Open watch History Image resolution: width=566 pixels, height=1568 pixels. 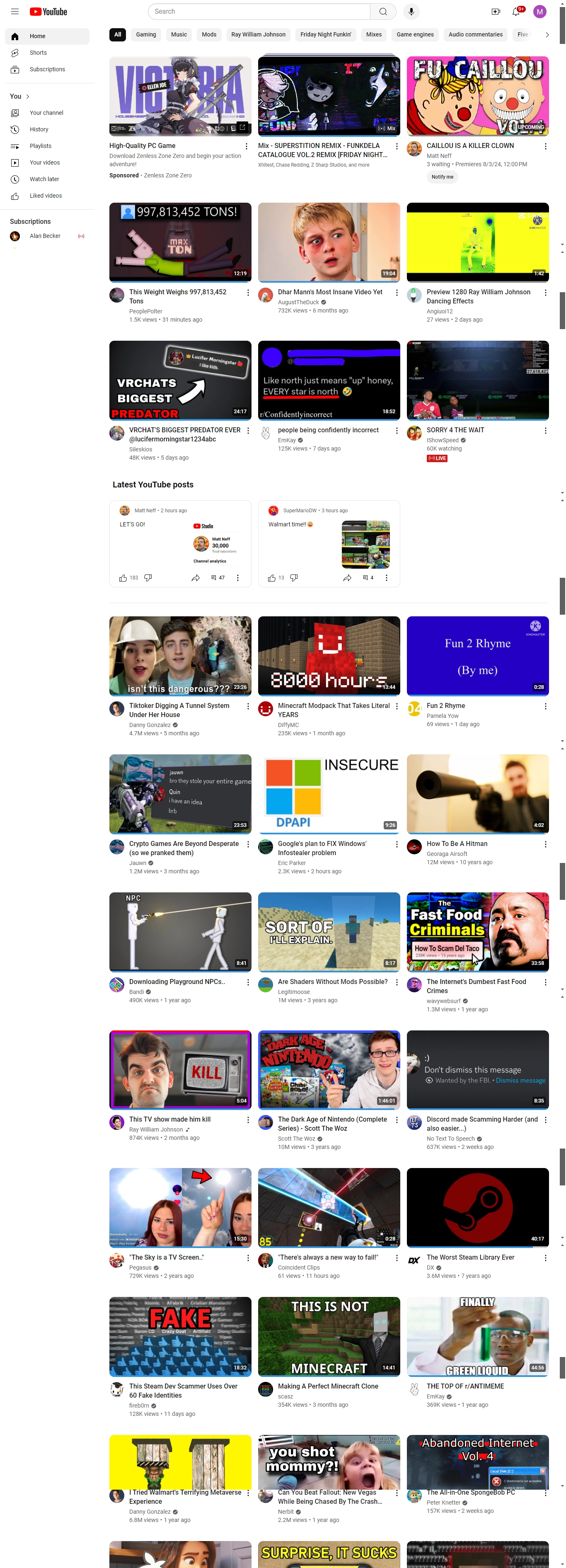[47, 130]
